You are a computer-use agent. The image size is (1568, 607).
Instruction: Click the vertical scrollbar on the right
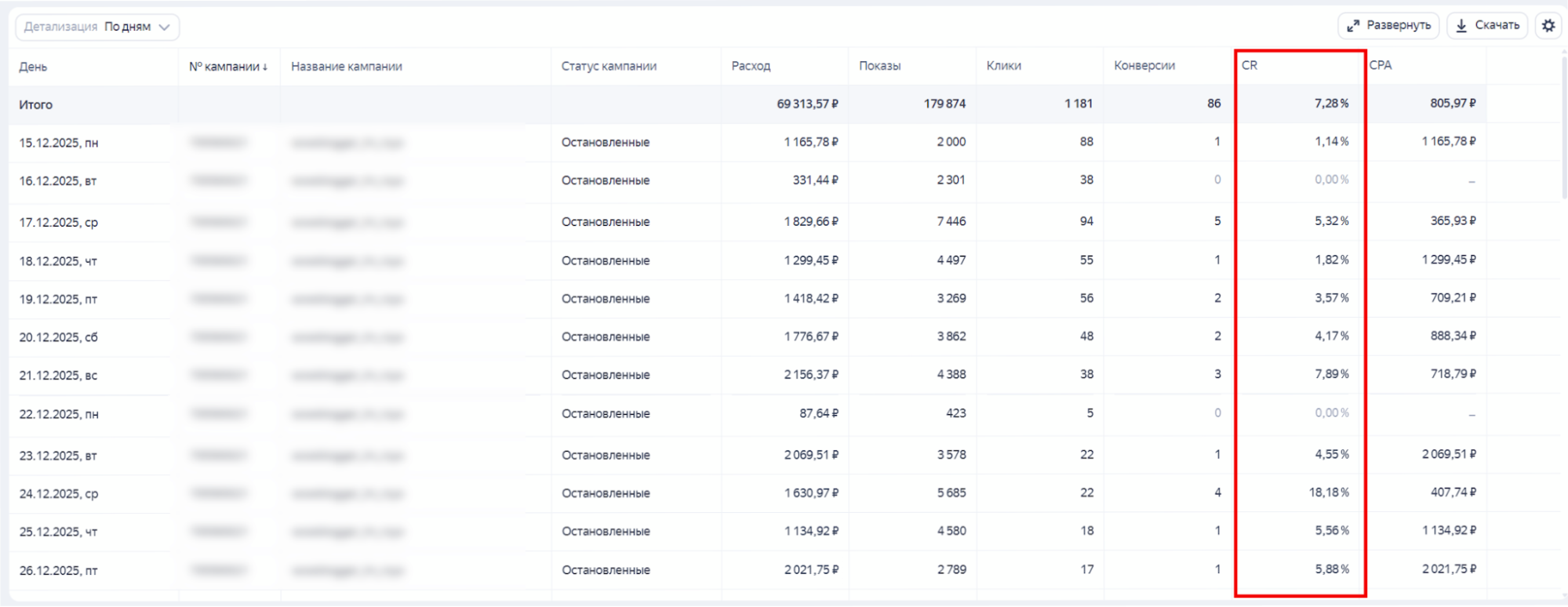point(1564,125)
